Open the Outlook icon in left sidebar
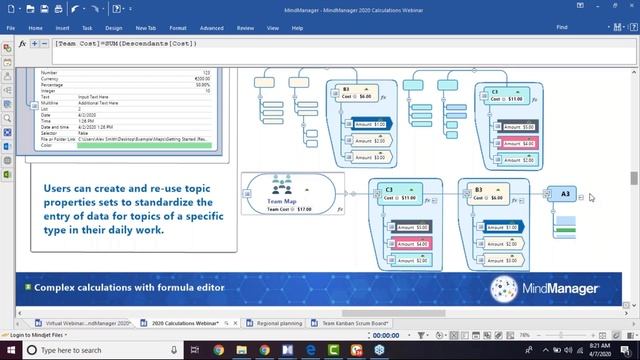The height and width of the screenshot is (360, 640). (7, 147)
